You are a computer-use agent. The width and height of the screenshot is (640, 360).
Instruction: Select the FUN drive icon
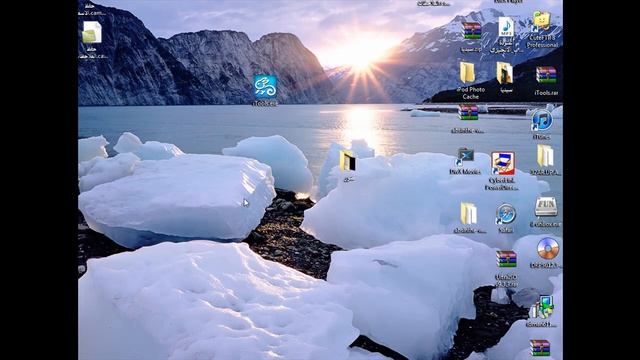click(546, 207)
